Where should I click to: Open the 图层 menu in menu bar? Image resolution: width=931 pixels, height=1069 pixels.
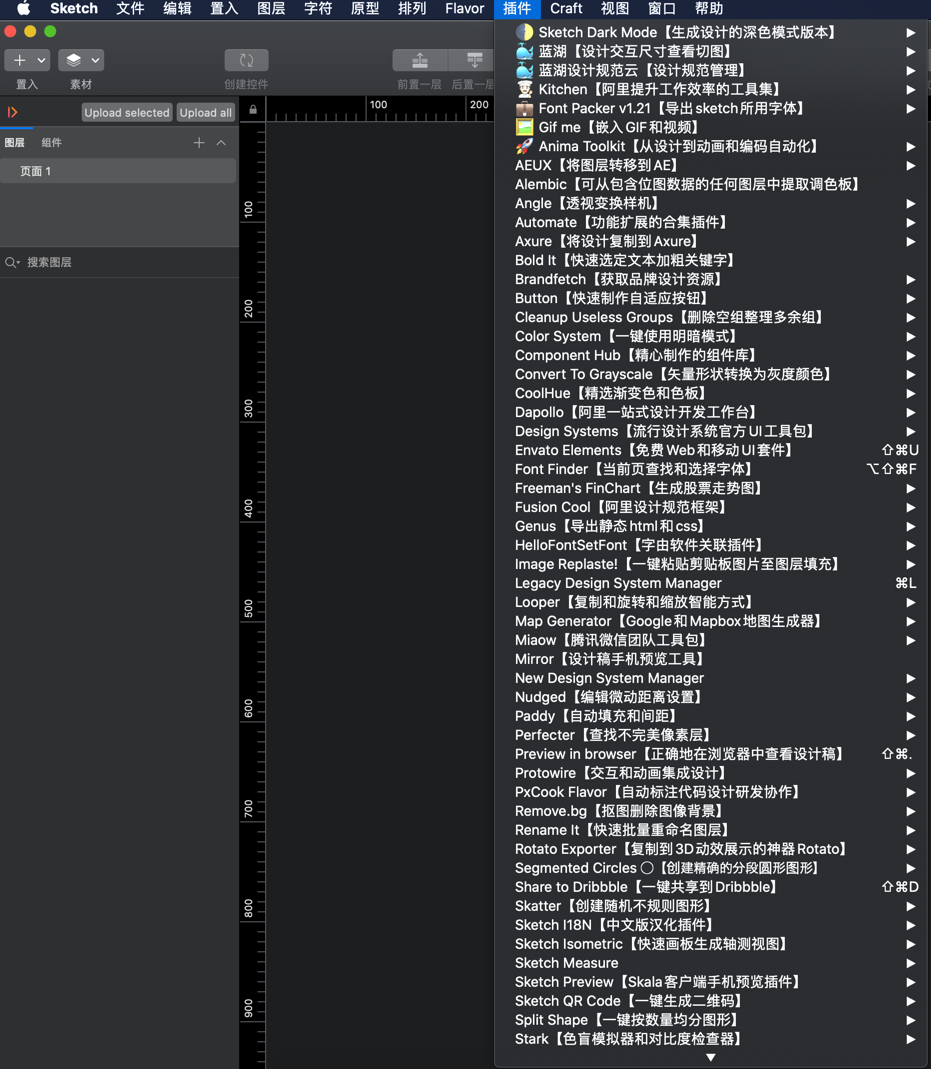pos(271,9)
